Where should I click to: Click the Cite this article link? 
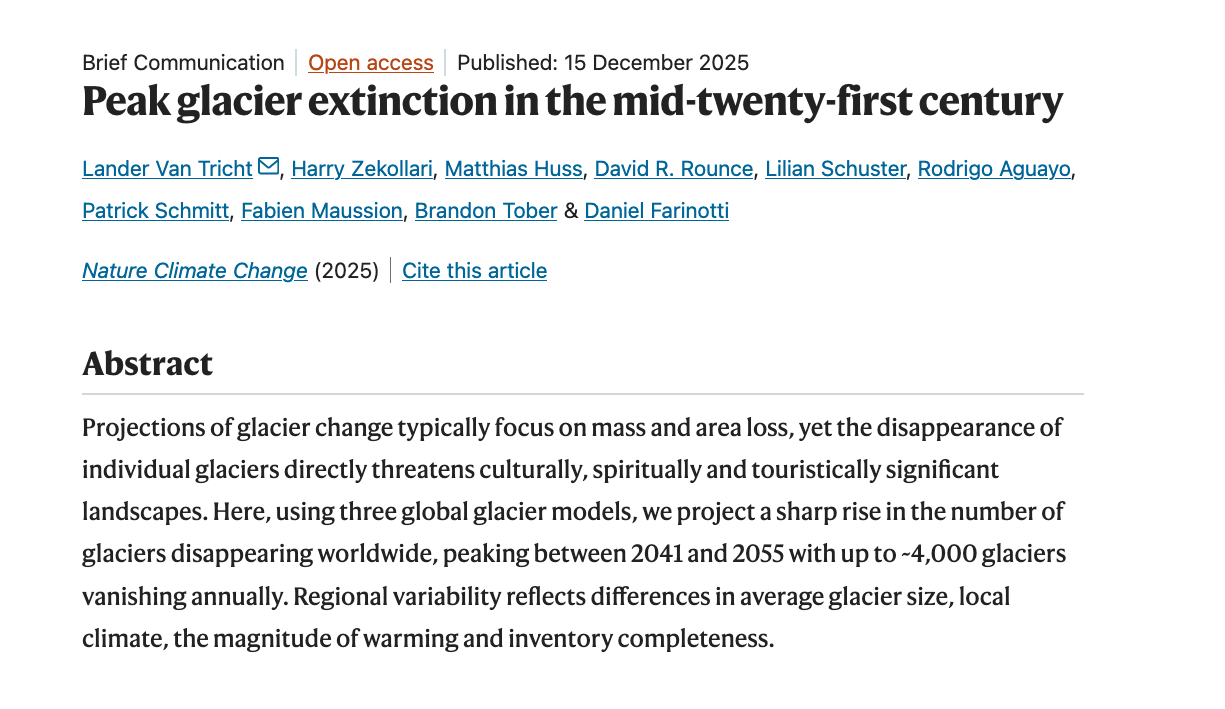[x=474, y=271]
